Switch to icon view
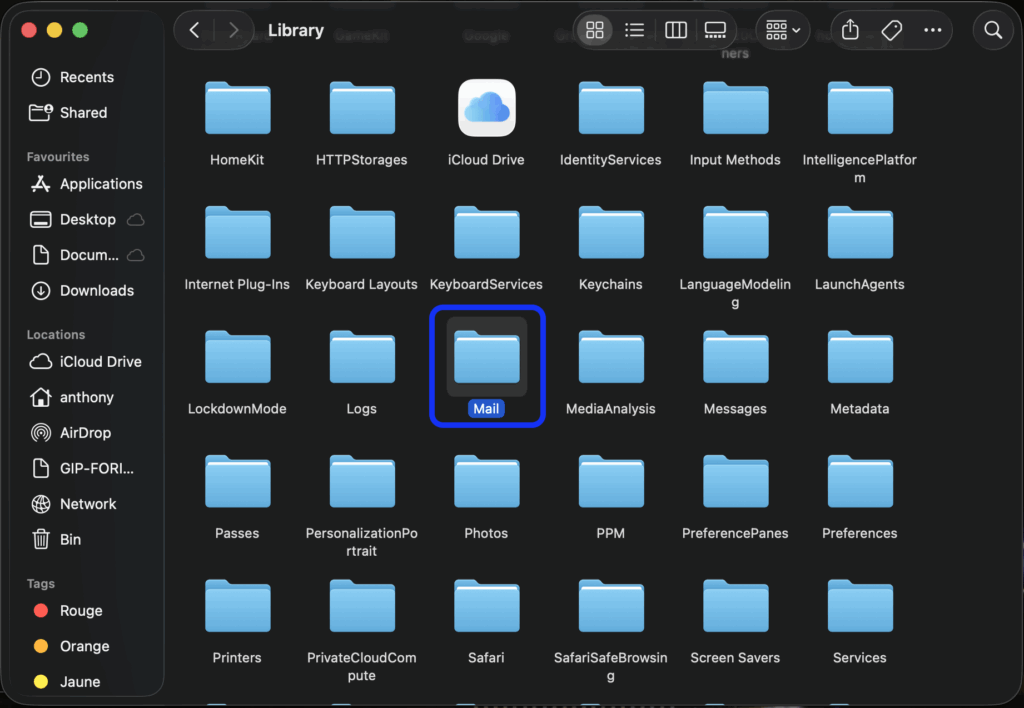 tap(594, 30)
